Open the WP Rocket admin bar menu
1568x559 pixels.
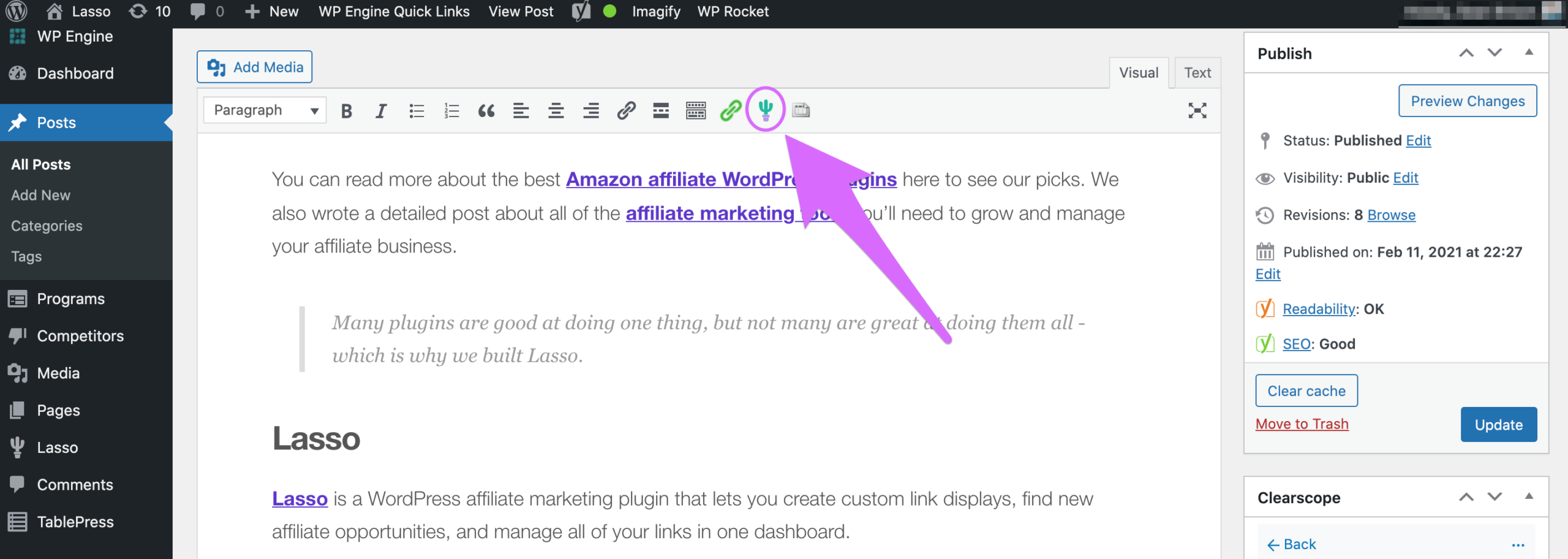click(x=733, y=11)
